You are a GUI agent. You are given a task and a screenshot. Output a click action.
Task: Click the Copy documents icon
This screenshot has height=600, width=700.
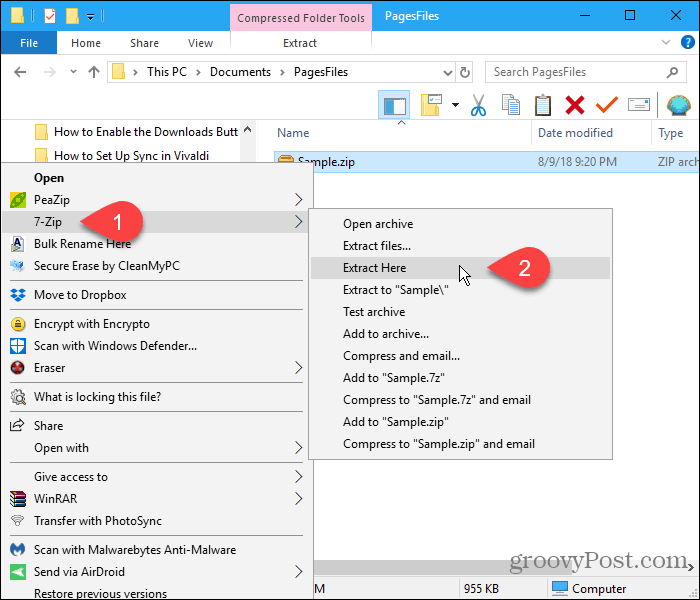click(x=511, y=105)
